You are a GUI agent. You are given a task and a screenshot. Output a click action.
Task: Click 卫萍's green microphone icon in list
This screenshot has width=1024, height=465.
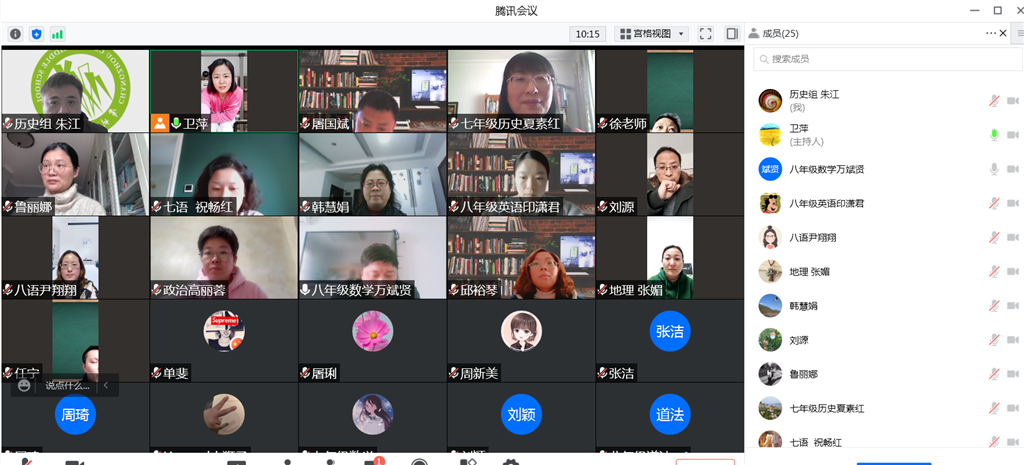(994, 135)
